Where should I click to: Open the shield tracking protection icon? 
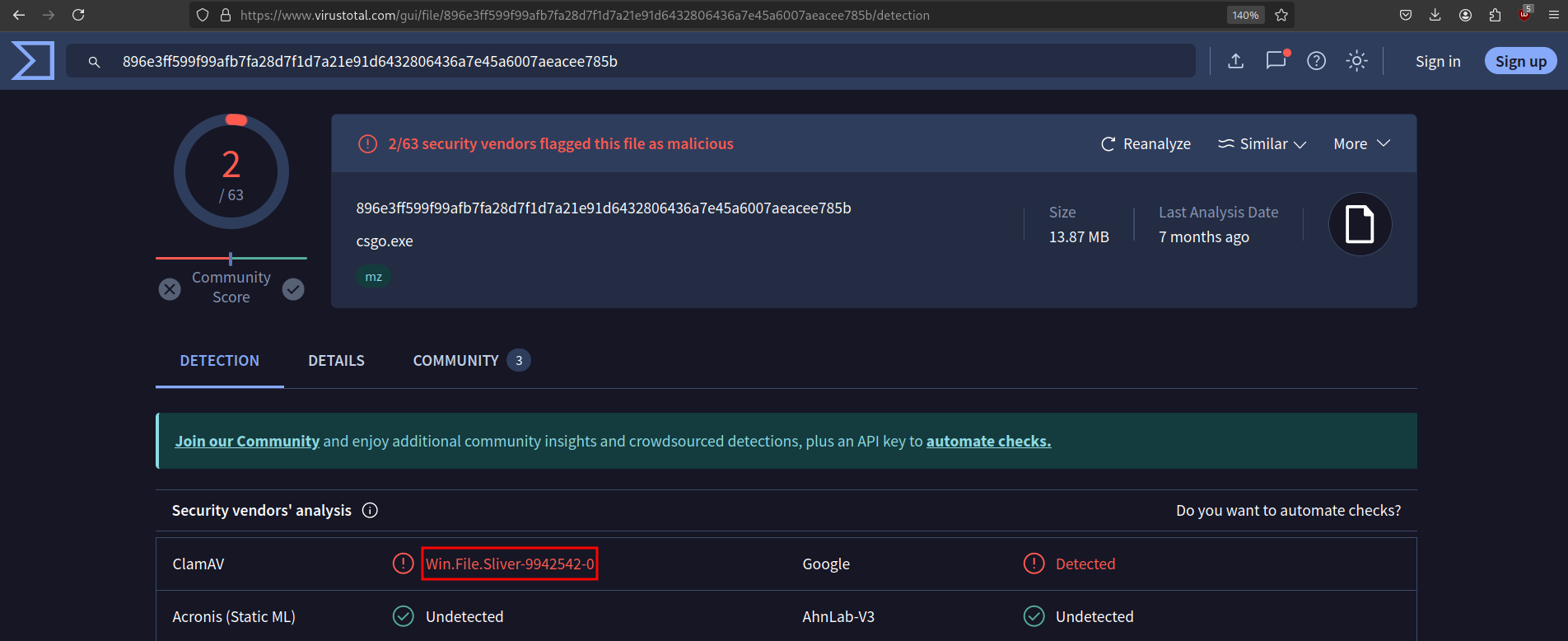[203, 15]
